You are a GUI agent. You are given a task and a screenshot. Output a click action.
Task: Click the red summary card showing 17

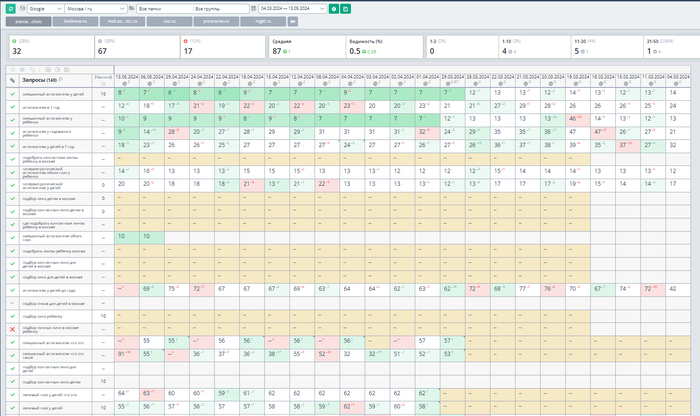[223, 47]
